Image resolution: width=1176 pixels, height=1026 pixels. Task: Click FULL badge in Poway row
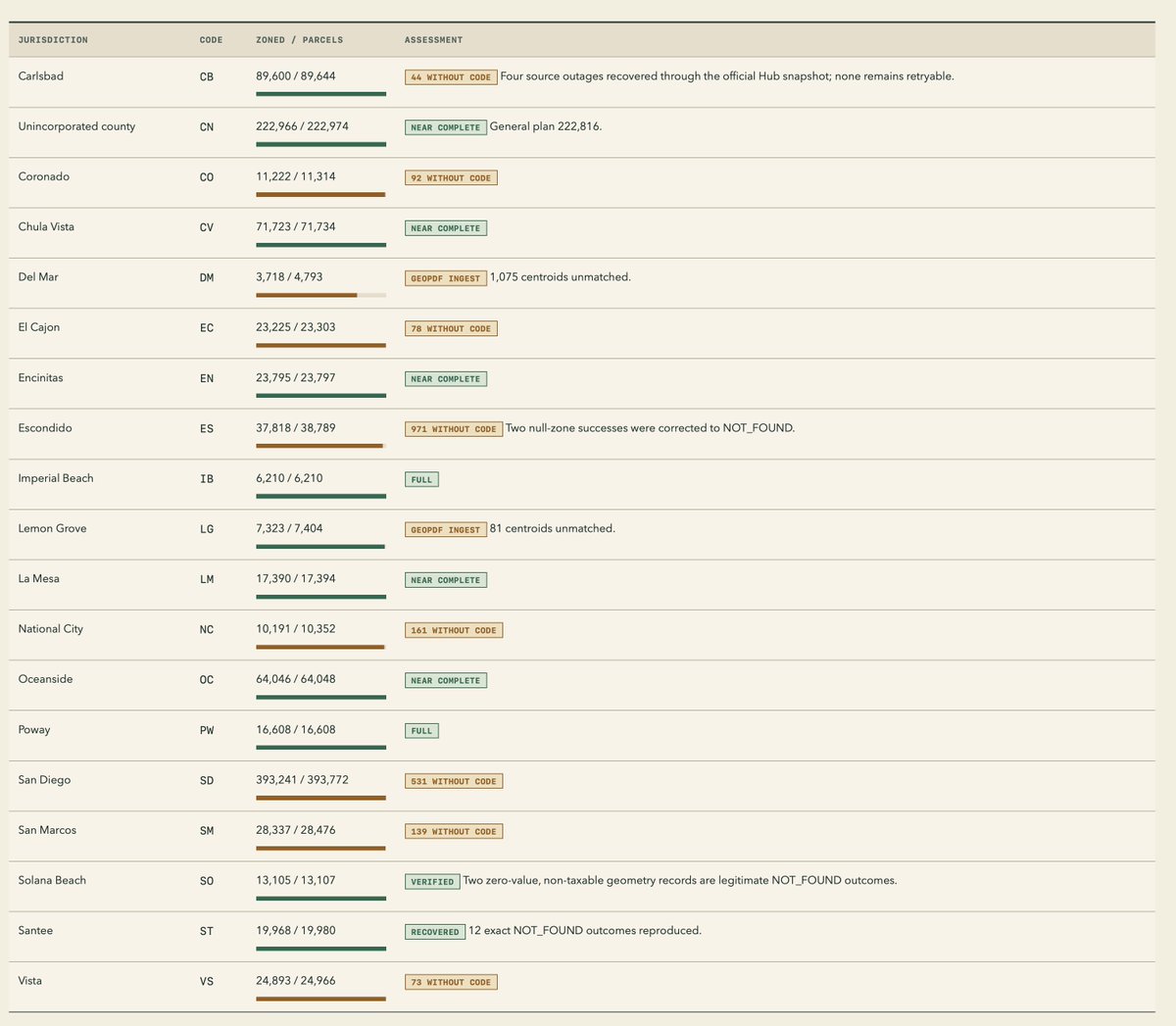[421, 730]
